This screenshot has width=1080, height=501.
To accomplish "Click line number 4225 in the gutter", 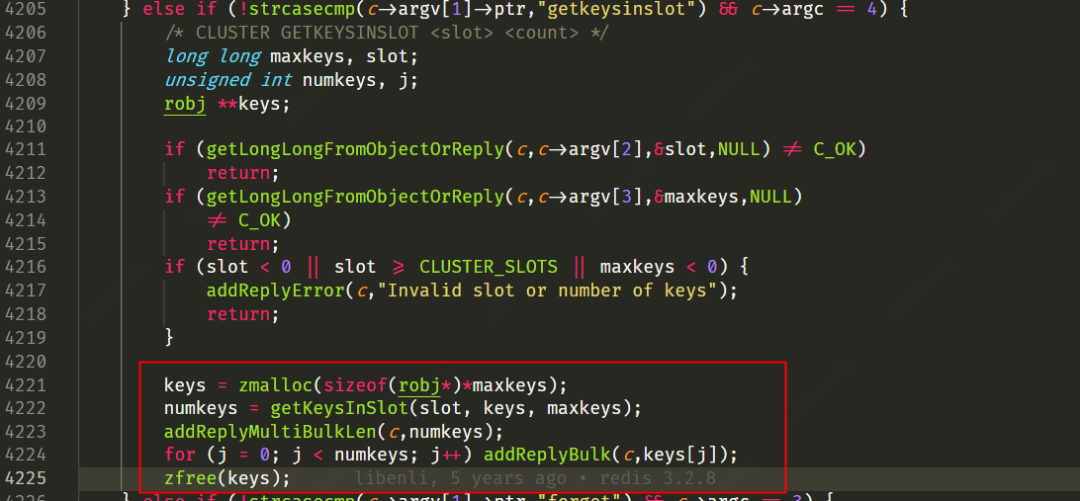I will [x=23, y=478].
